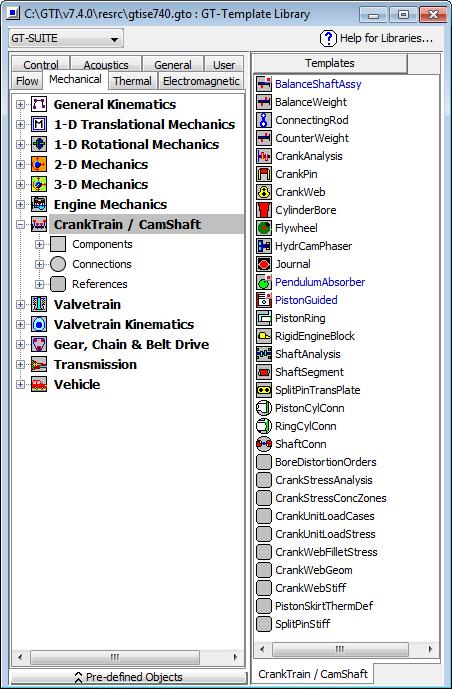452x689 pixels.
Task: Choose the CylinderBore template icon
Action: 264,210
